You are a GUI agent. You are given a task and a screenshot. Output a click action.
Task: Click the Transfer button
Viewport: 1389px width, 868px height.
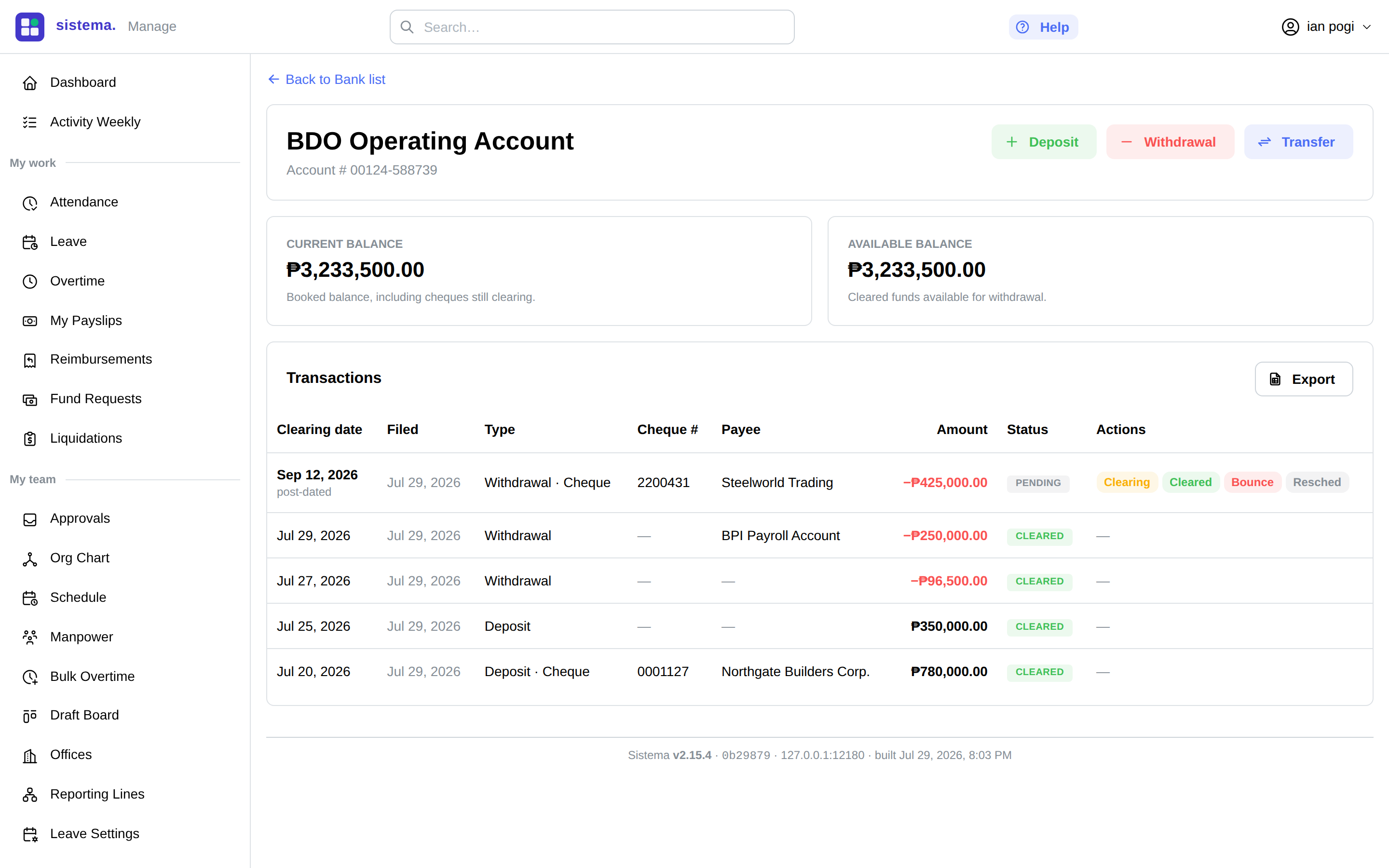click(x=1298, y=142)
